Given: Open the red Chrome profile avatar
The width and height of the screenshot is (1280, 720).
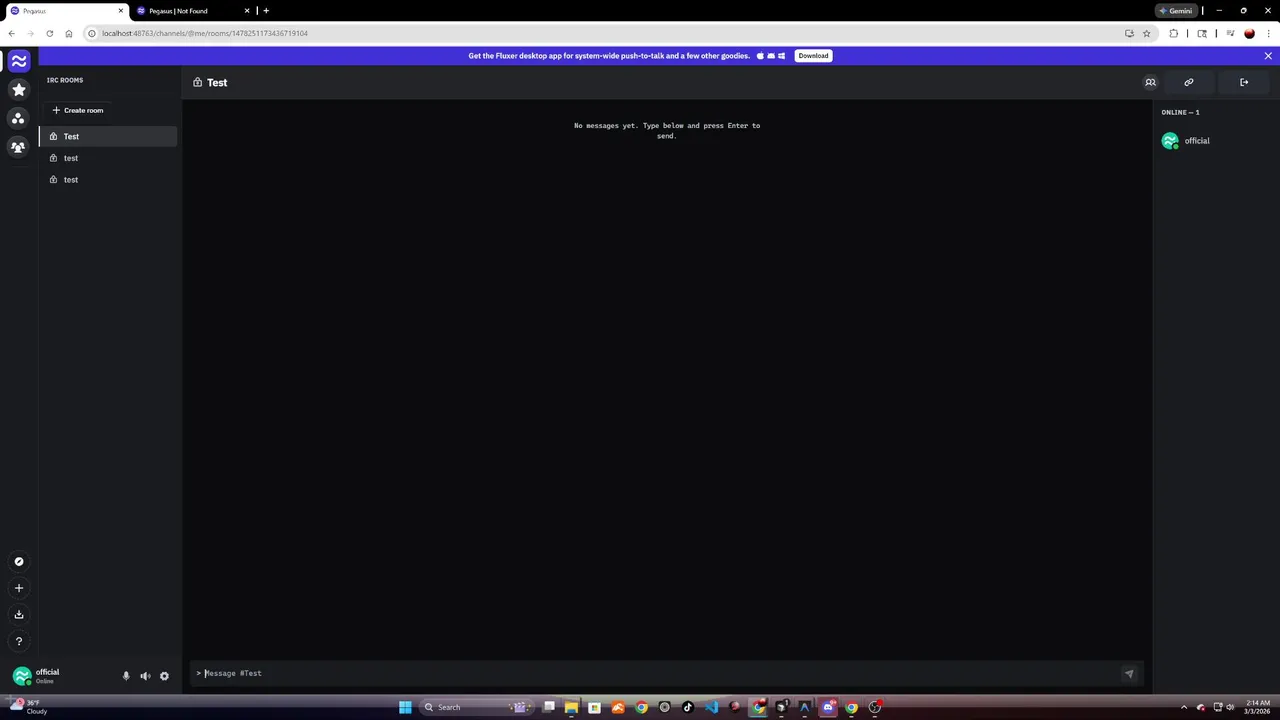Looking at the screenshot, I should pos(1249,33).
